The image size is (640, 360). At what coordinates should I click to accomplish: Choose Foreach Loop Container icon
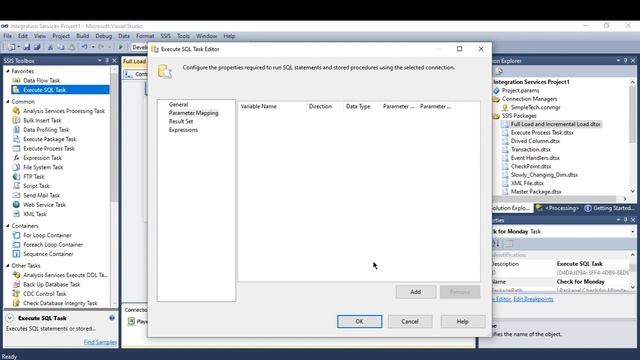[x=16, y=244]
